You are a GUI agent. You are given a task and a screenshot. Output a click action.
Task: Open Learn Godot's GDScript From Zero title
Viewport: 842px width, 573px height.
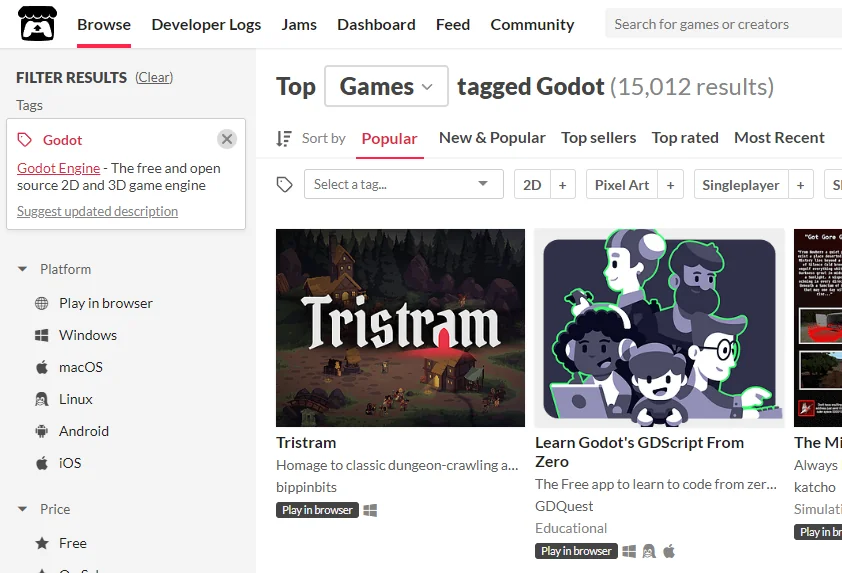(640, 452)
